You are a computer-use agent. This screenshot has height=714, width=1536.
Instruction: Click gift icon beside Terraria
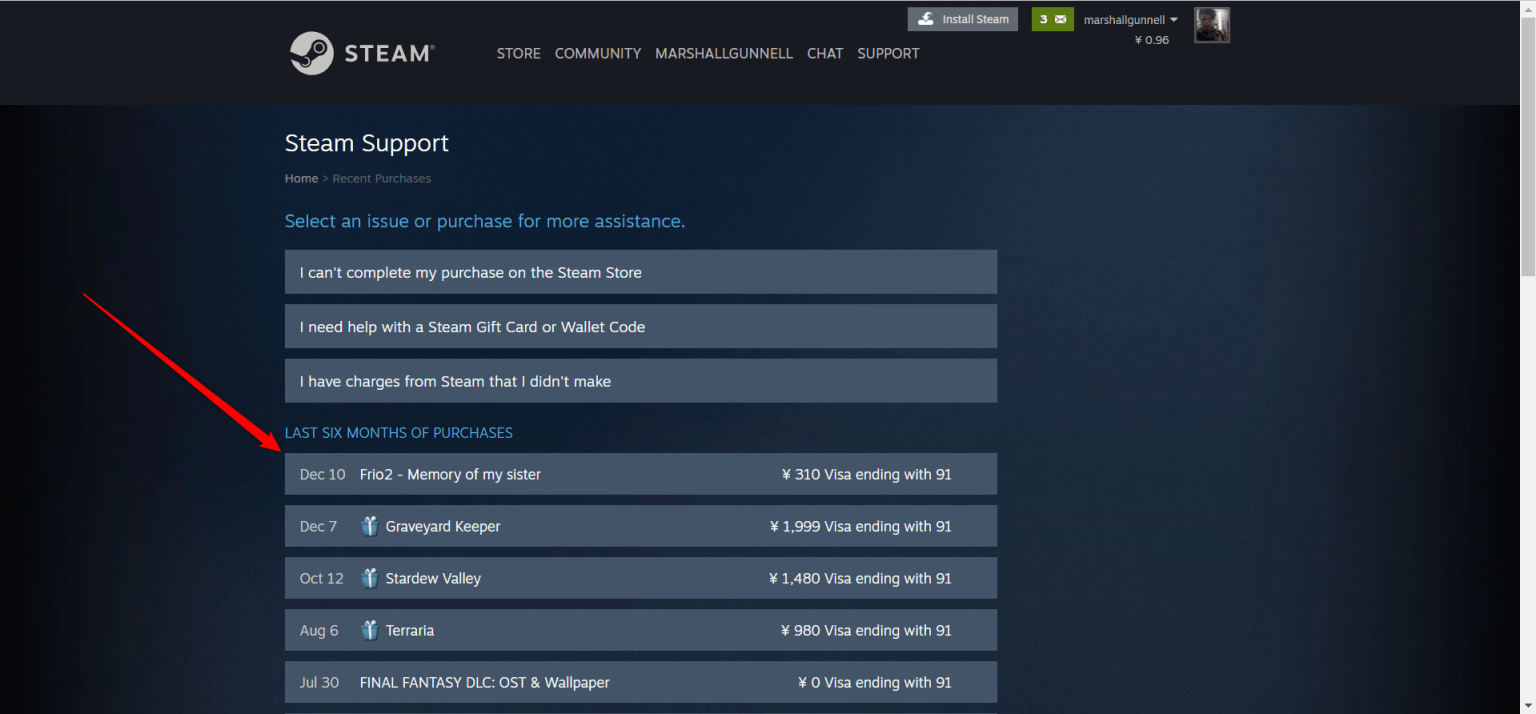pyautogui.click(x=370, y=630)
